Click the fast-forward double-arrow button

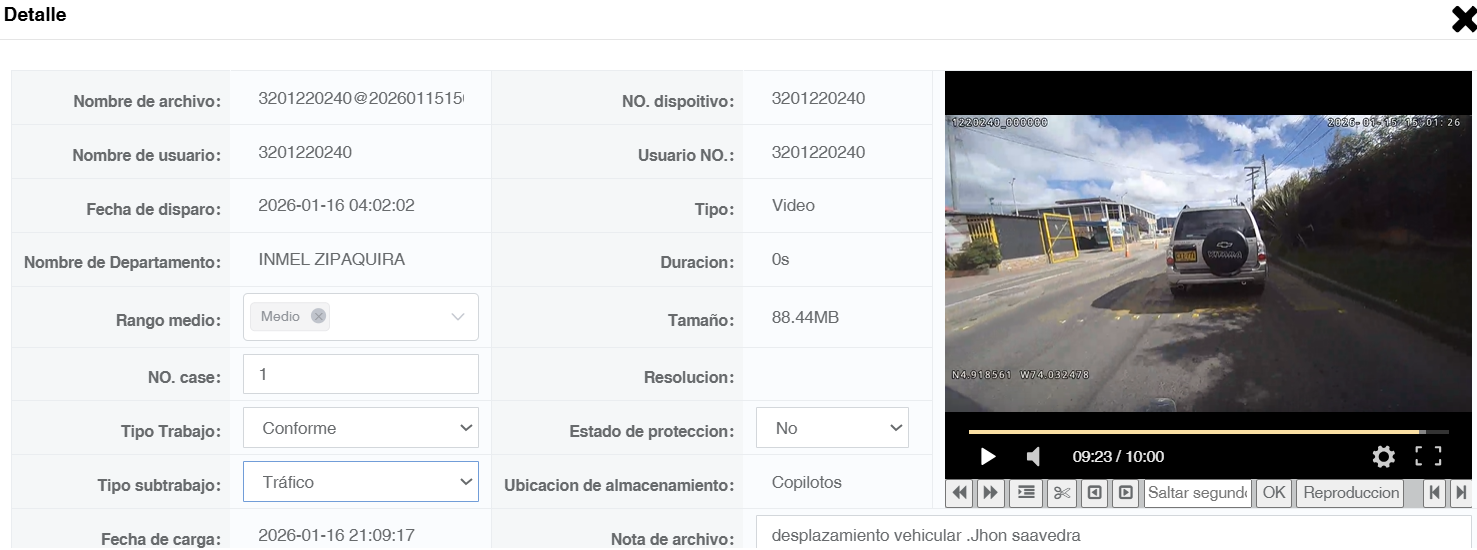(x=991, y=492)
